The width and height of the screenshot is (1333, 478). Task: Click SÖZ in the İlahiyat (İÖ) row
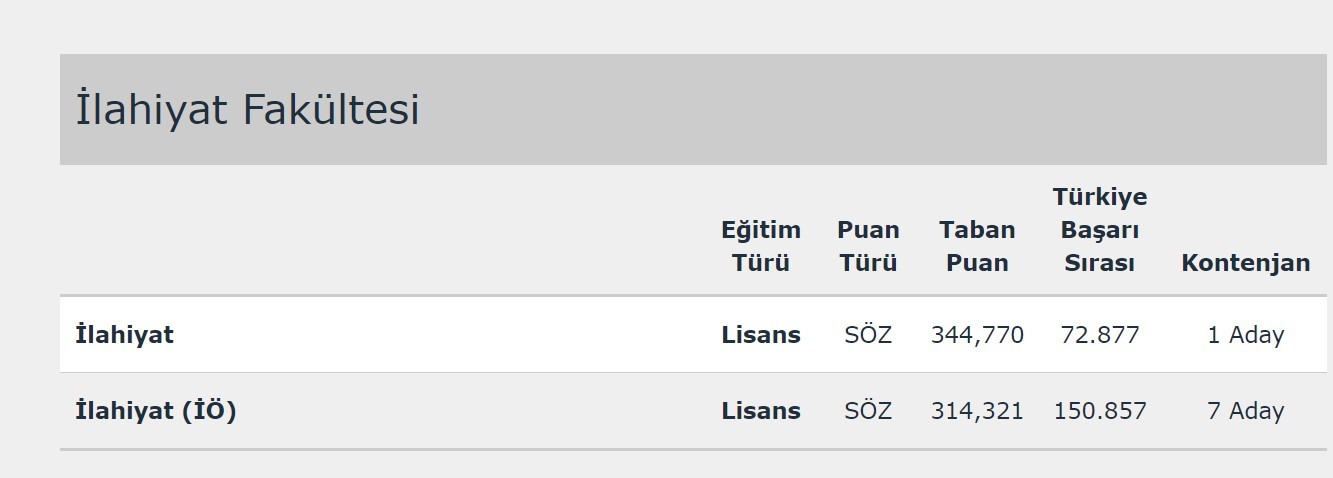pyautogui.click(x=867, y=411)
